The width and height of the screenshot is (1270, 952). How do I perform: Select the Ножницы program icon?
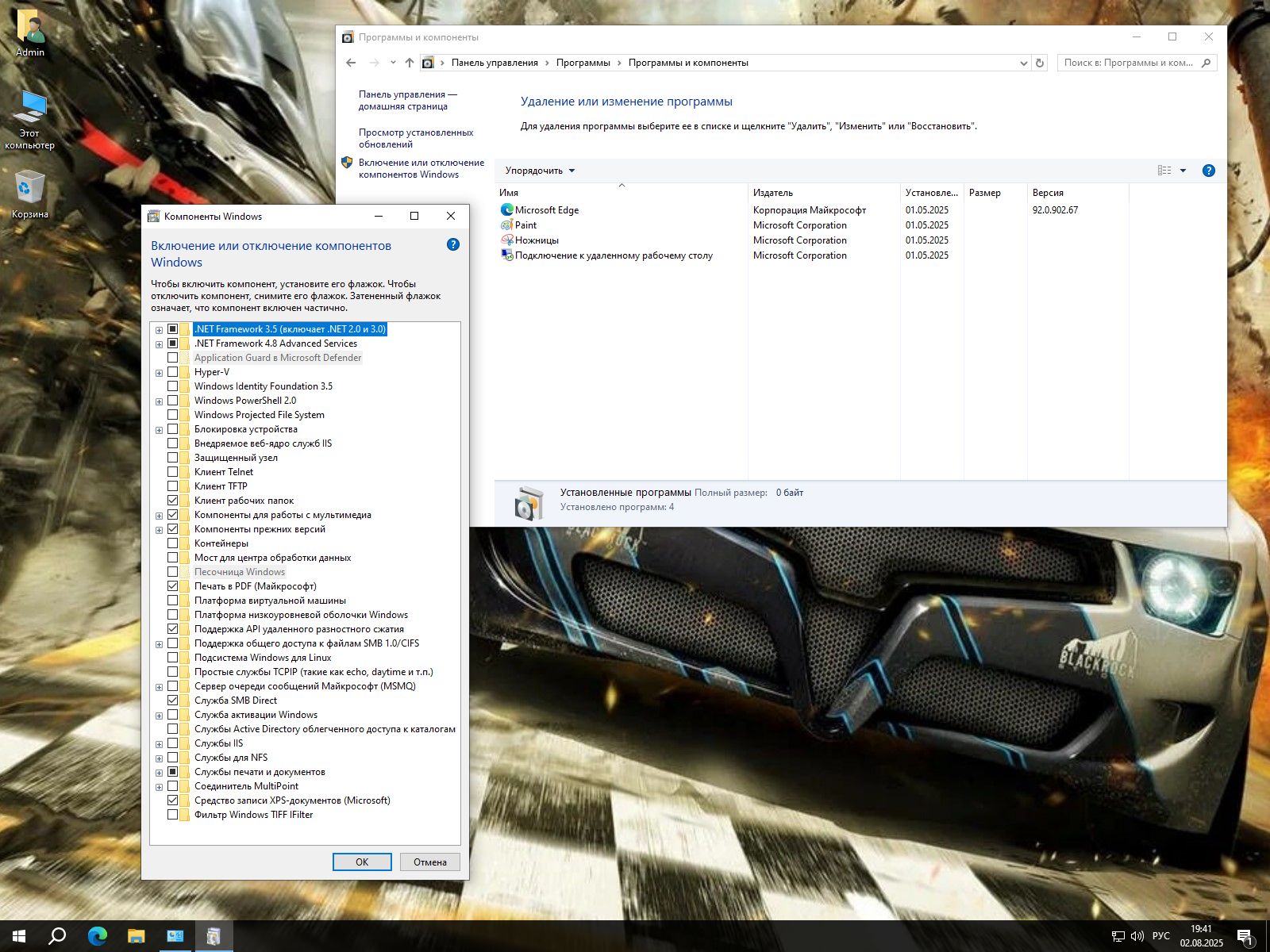click(x=507, y=240)
